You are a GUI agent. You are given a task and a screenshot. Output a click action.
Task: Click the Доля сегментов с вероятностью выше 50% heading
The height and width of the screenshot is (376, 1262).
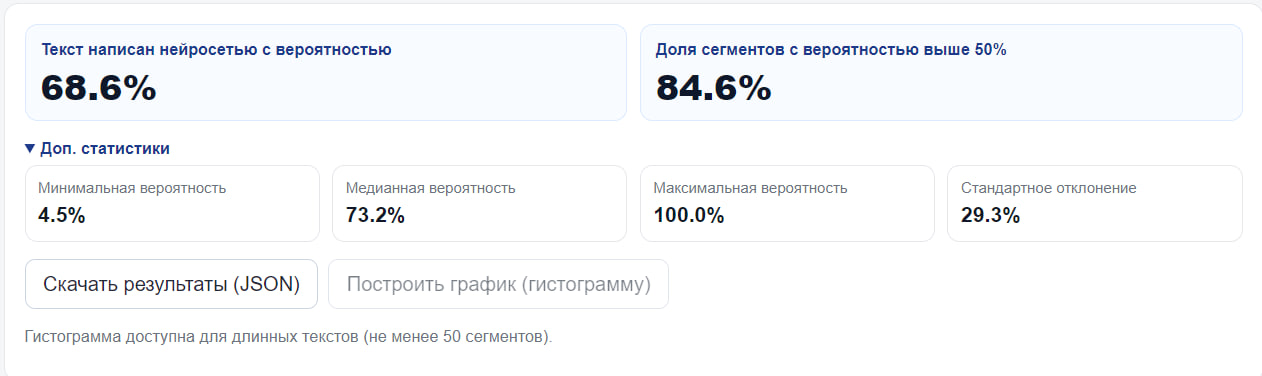point(831,49)
